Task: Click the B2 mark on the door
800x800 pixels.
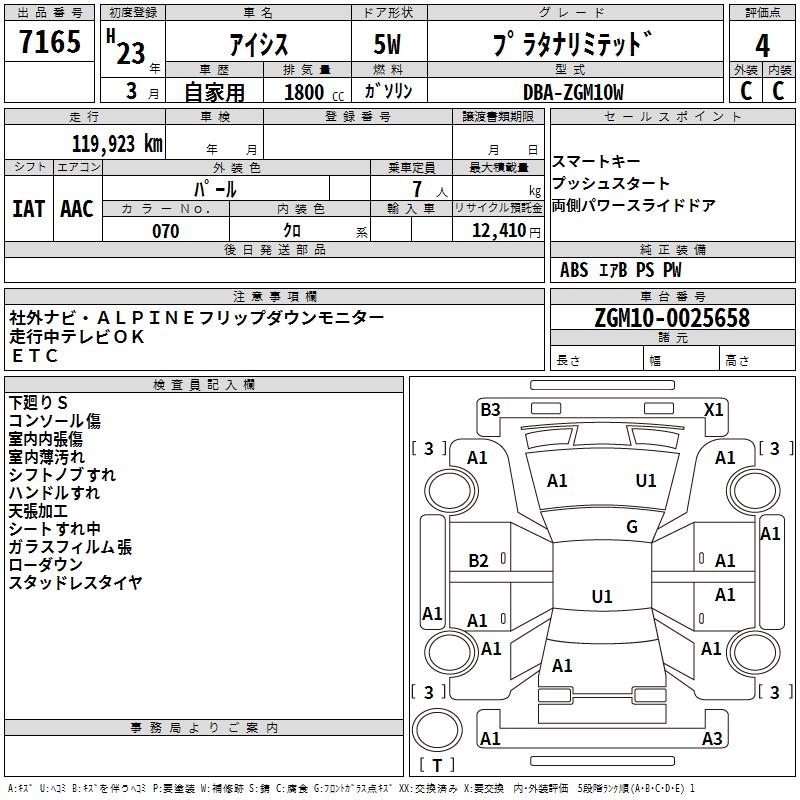Action: [478, 561]
